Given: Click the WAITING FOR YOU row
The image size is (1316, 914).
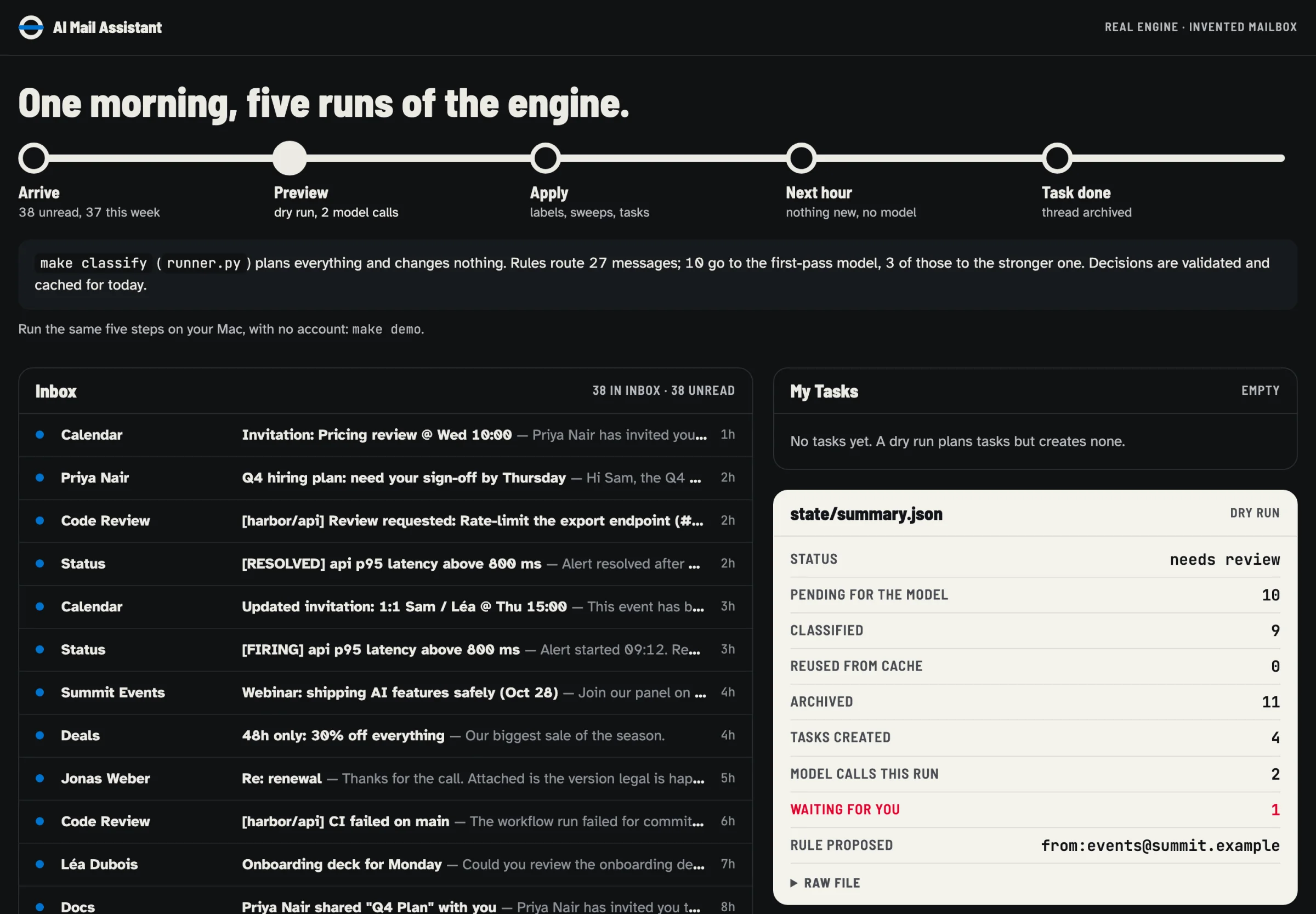Looking at the screenshot, I should pos(1035,810).
